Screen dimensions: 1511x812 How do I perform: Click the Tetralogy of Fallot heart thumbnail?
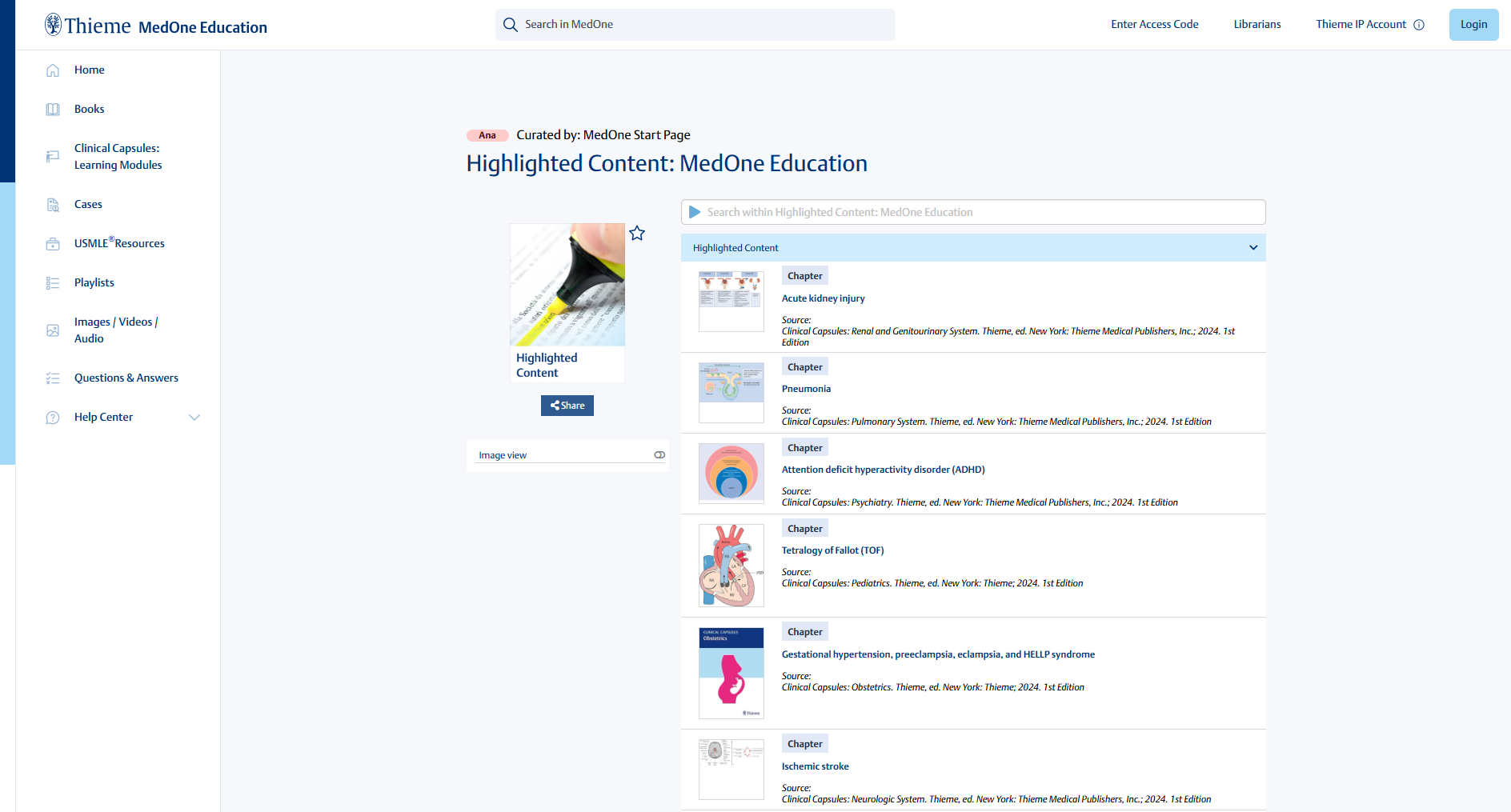731,566
